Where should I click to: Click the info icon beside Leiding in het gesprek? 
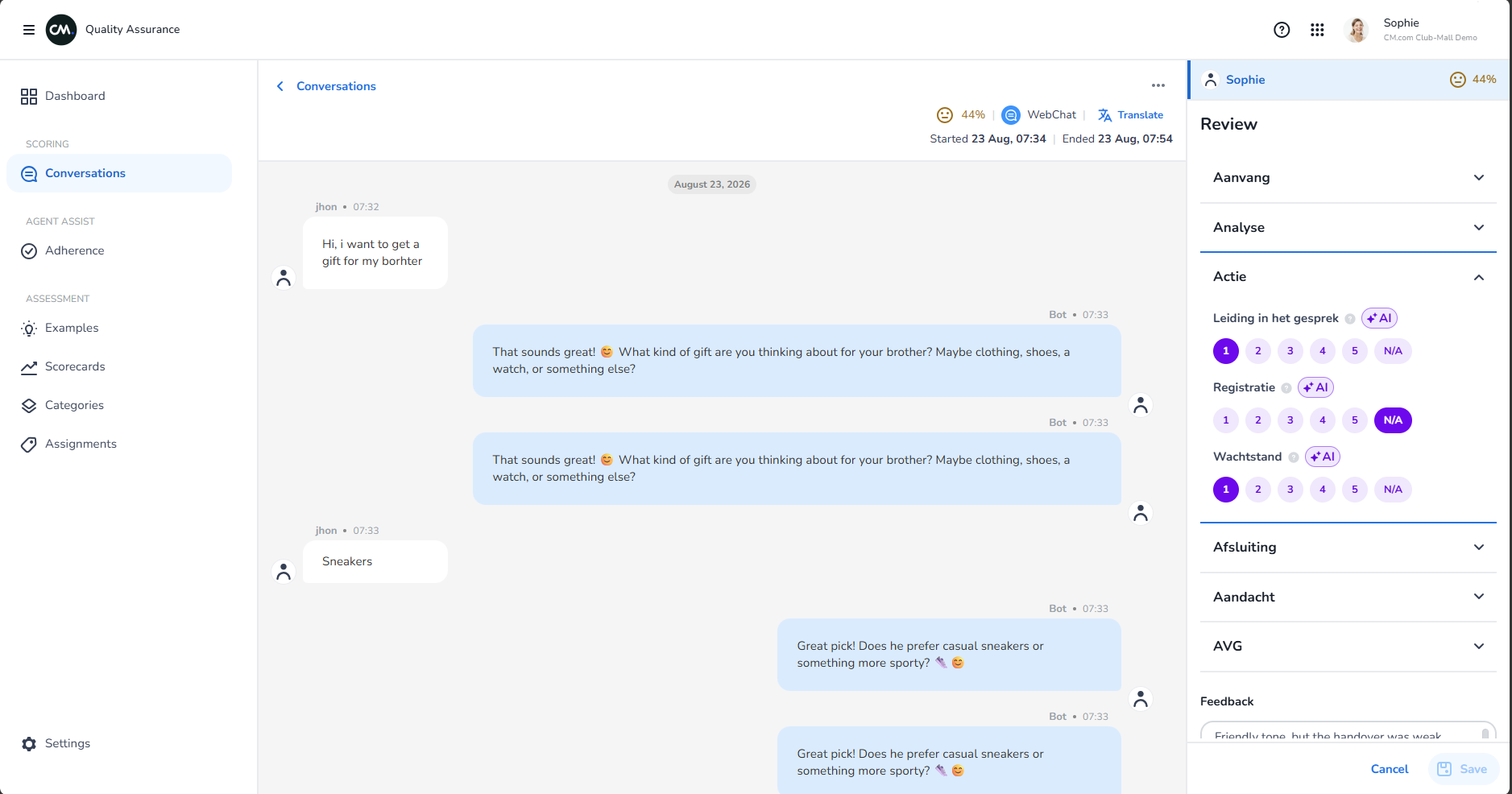[1350, 319]
